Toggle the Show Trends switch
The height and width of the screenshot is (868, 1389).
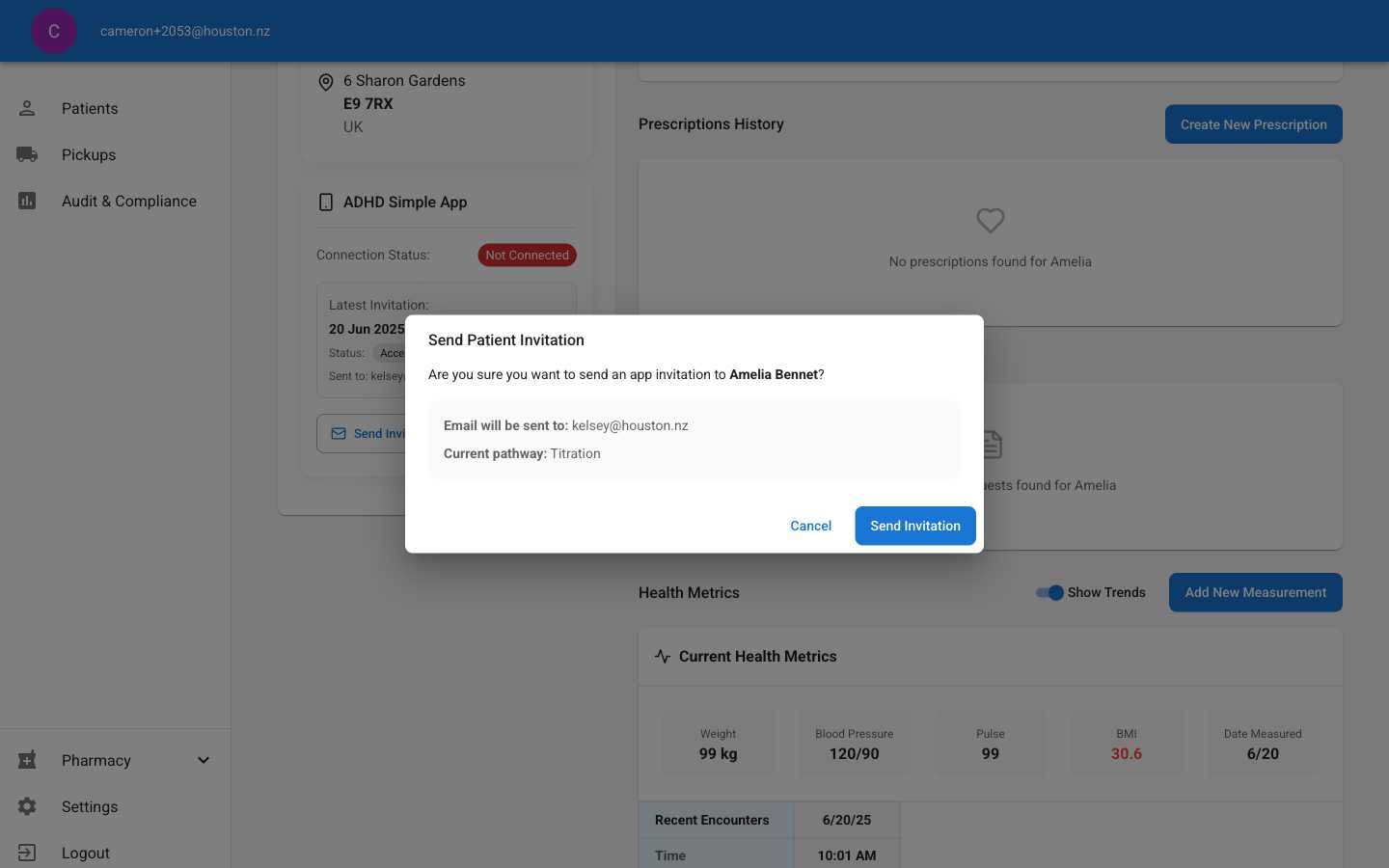coord(1049,592)
